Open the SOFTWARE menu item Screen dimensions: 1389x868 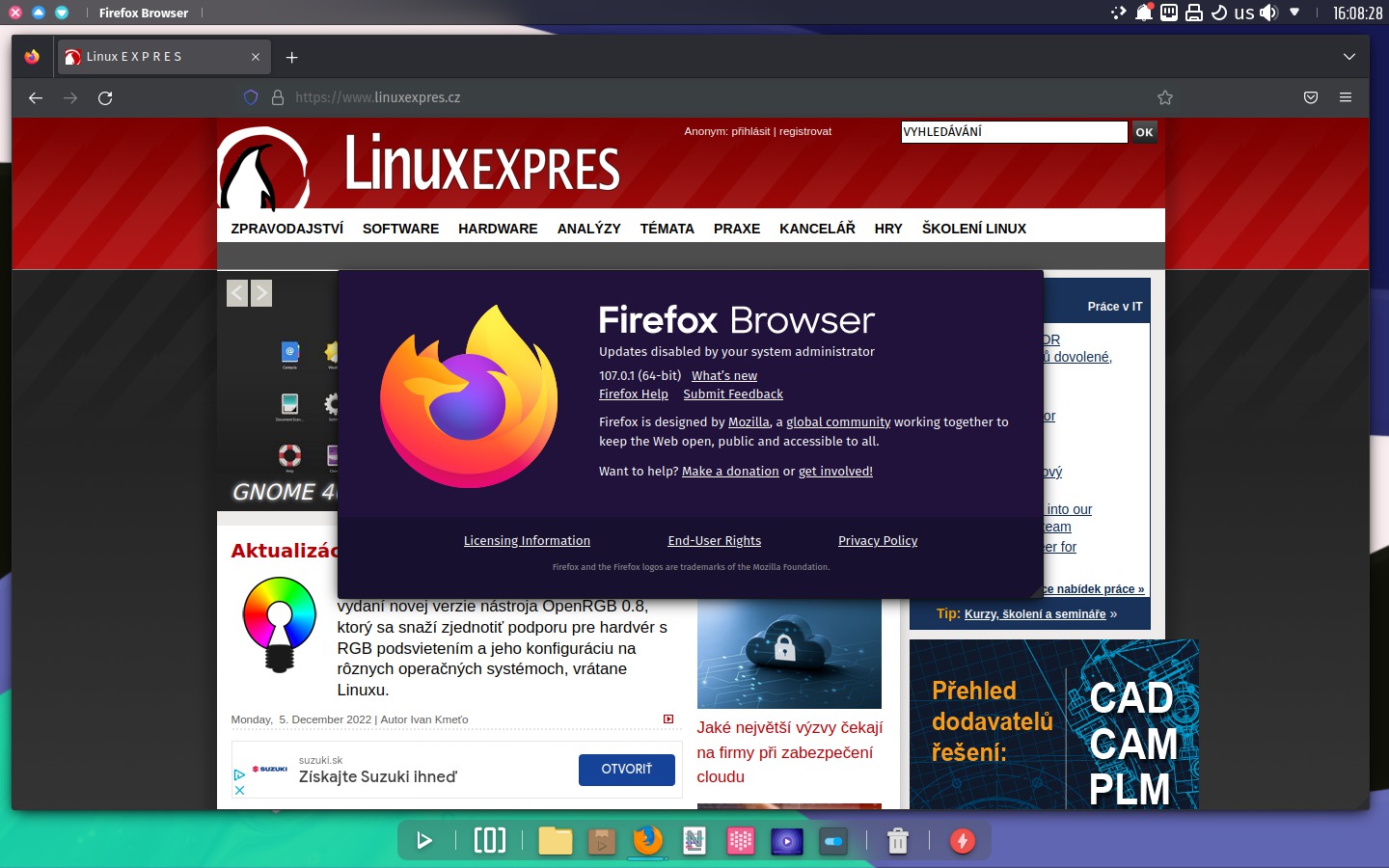(x=400, y=229)
